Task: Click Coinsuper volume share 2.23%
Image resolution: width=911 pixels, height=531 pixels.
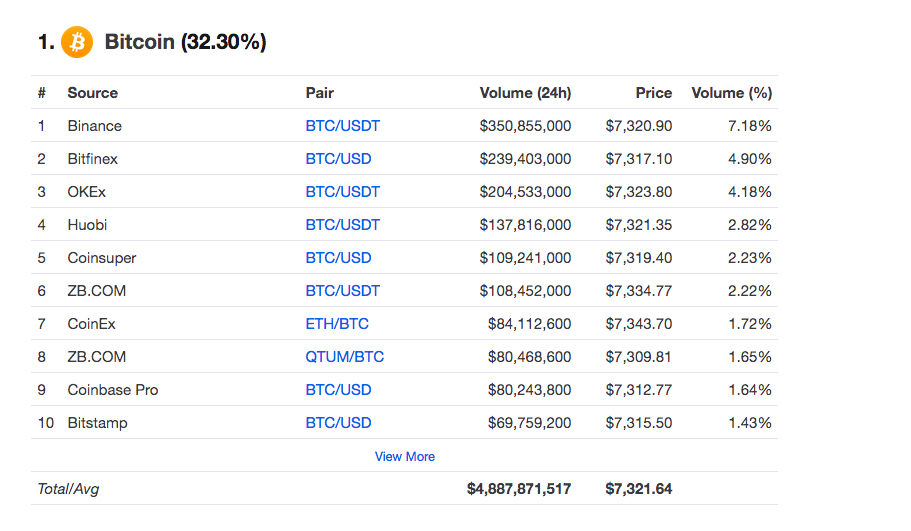Action: click(749, 258)
